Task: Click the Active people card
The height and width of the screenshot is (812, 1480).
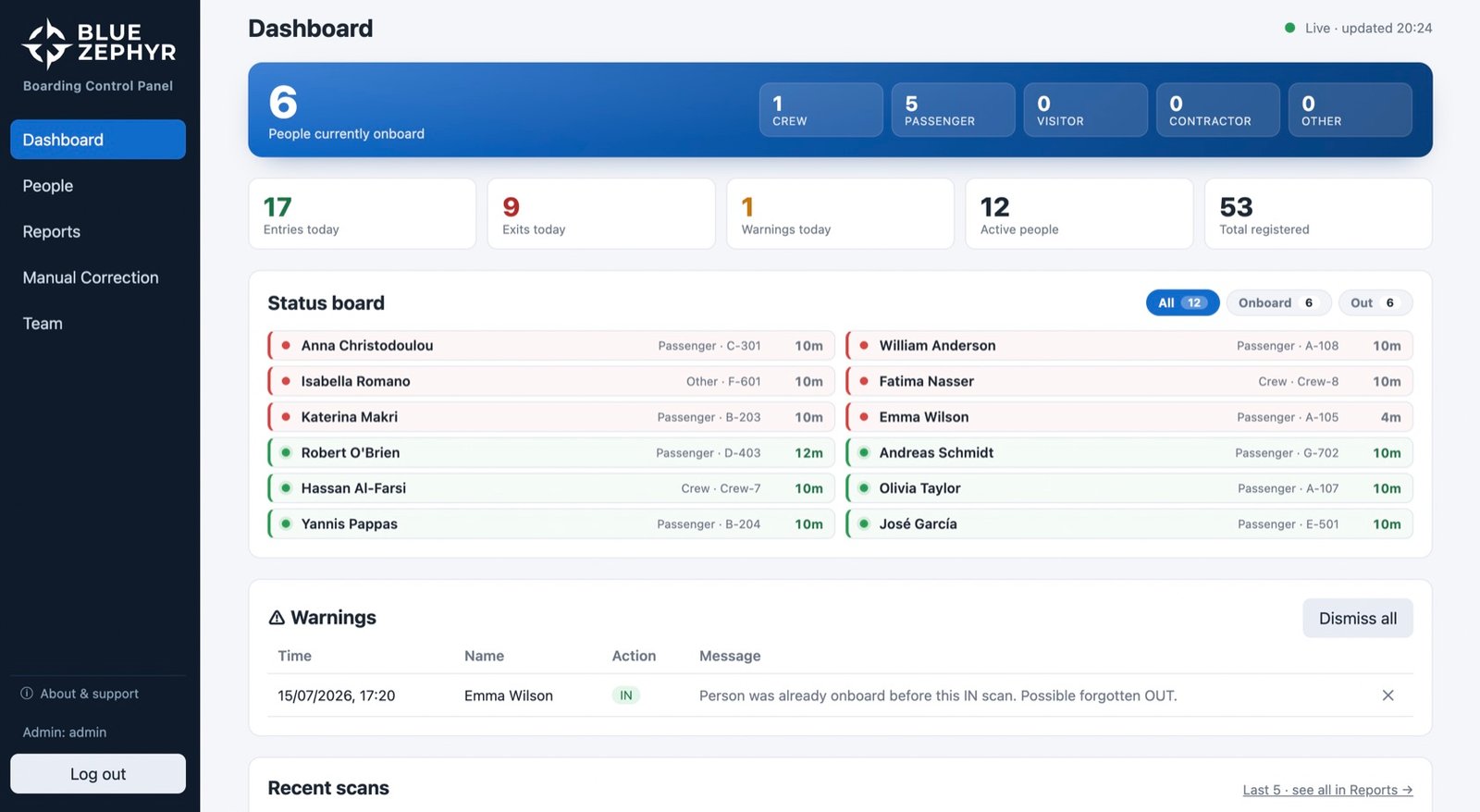Action: [x=1079, y=214]
